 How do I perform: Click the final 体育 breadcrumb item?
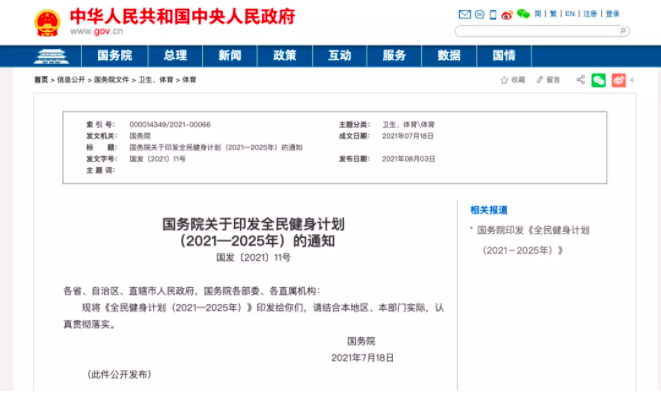click(189, 80)
